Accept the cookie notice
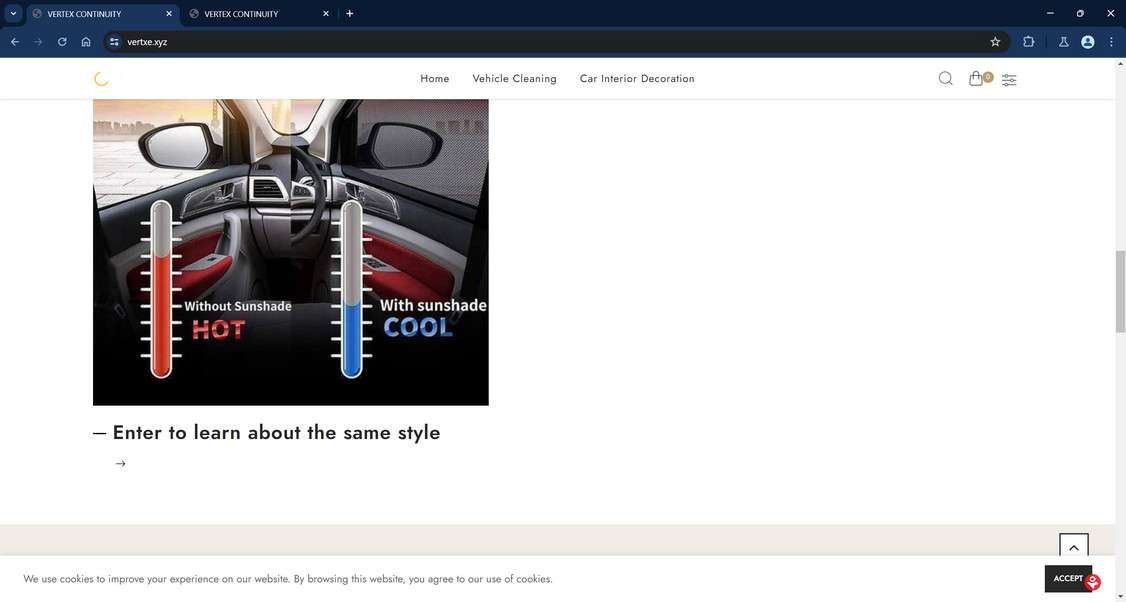Screen dimensions: 1126x602 pos(1068,578)
